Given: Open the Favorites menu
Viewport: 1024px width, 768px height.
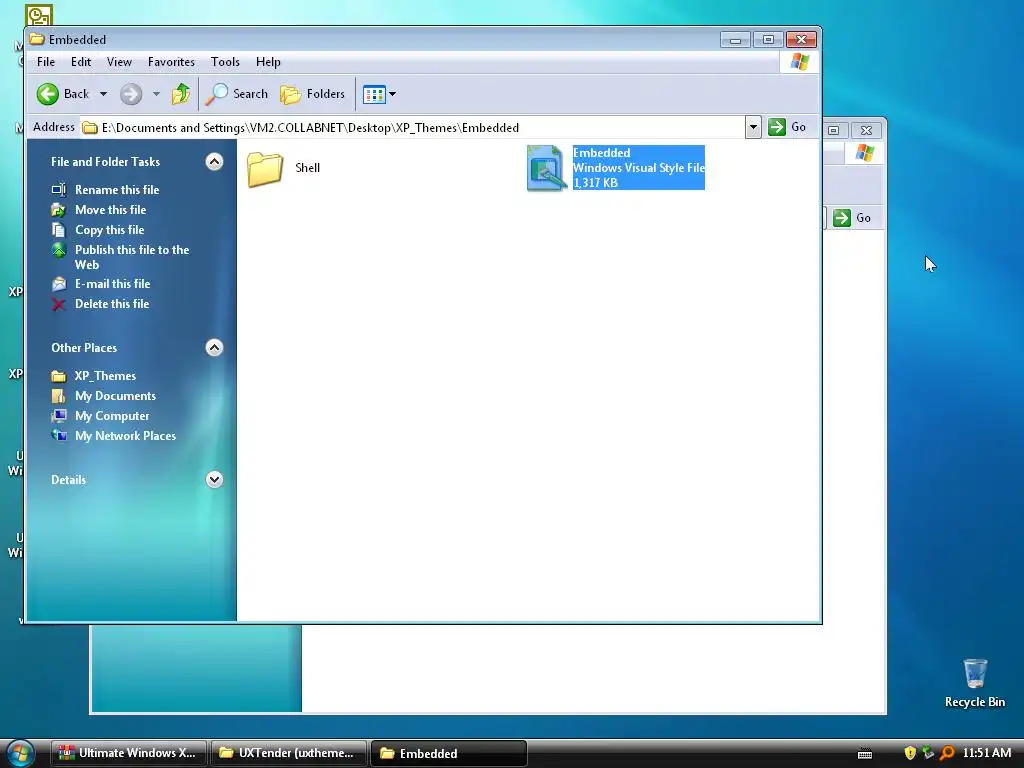Looking at the screenshot, I should coord(171,61).
